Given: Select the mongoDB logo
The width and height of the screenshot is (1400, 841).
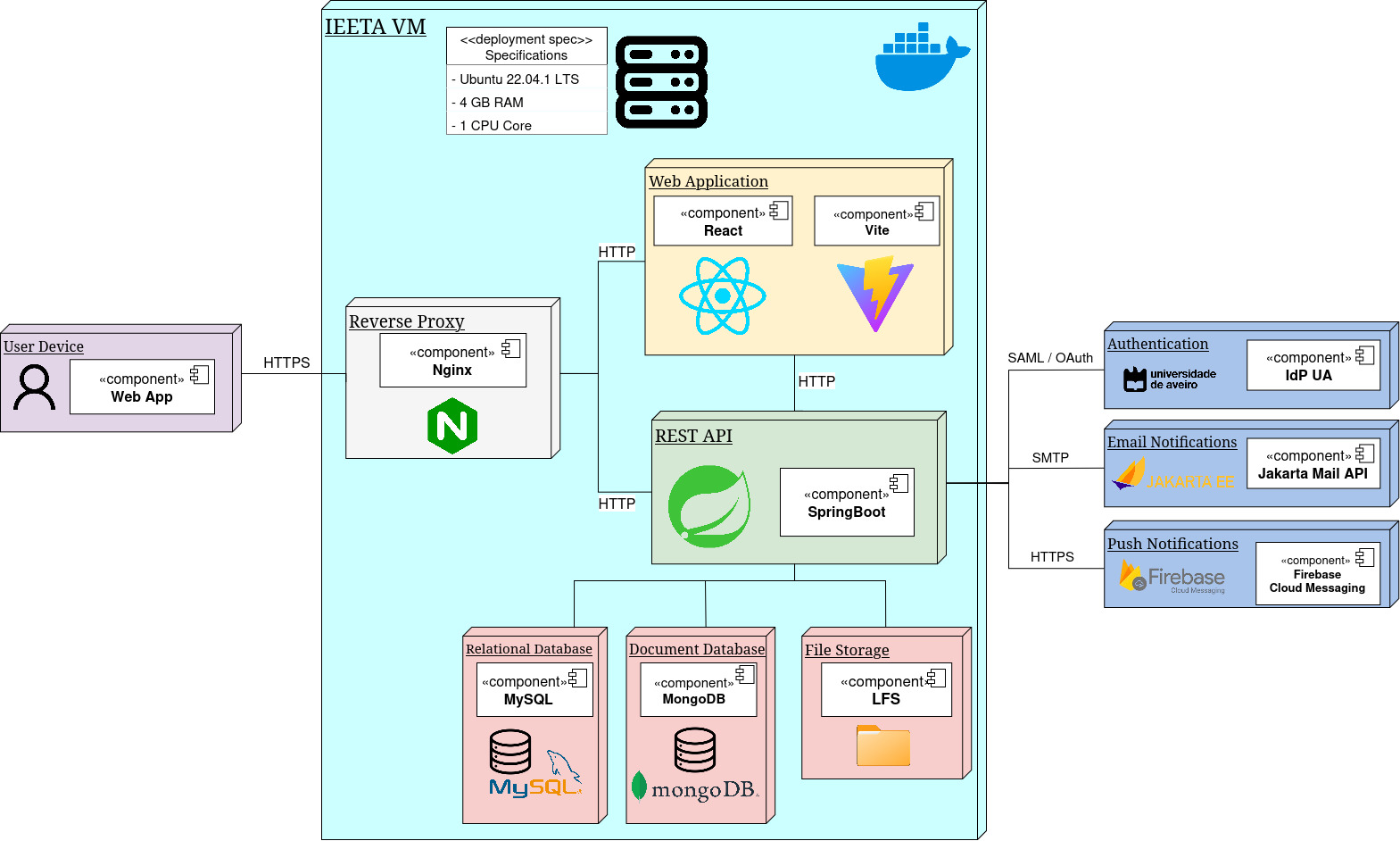Looking at the screenshot, I should [x=695, y=788].
